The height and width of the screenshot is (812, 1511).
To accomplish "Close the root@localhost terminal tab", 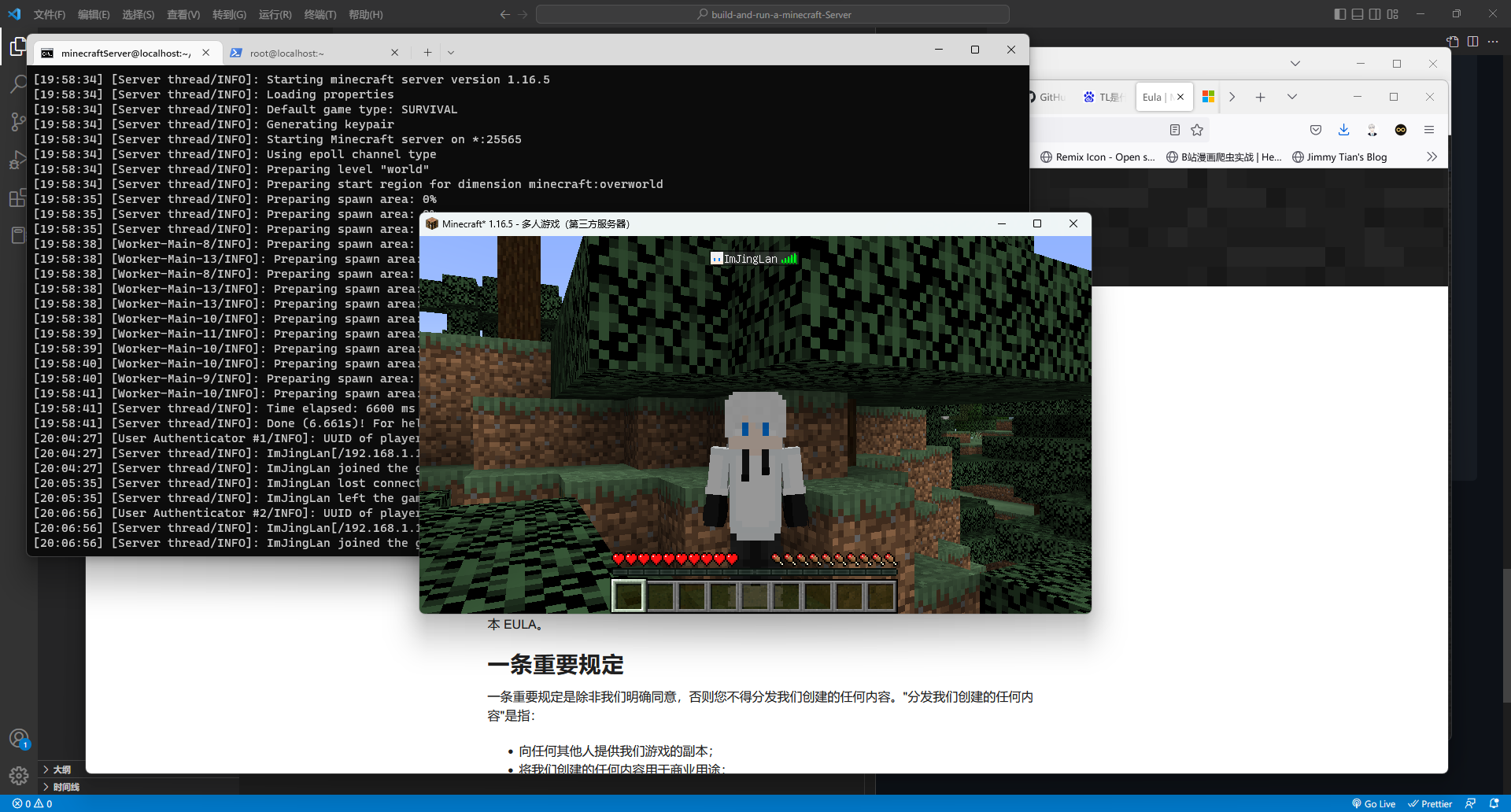I will click(394, 53).
